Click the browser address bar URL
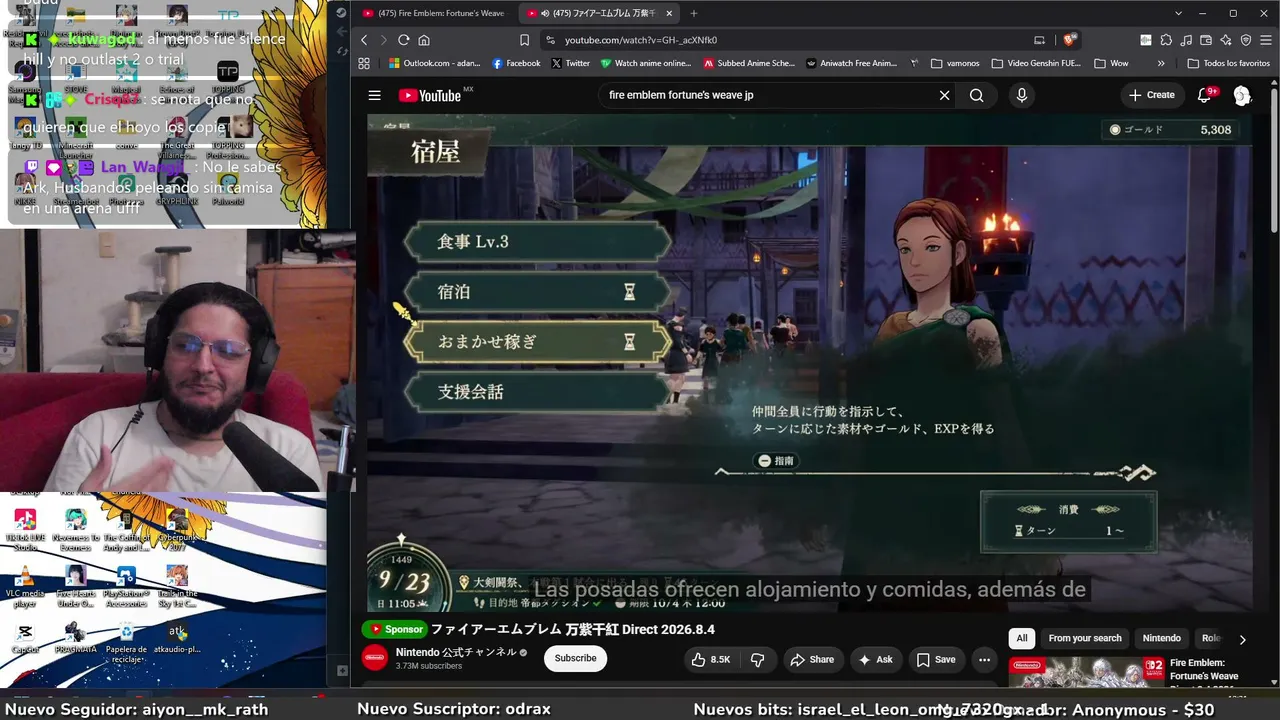Viewport: 1280px width, 720px height. coord(641,40)
